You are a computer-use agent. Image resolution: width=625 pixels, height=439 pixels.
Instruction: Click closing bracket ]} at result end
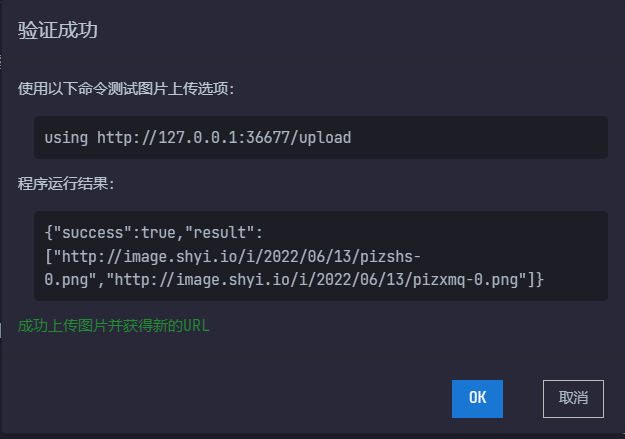click(535, 280)
